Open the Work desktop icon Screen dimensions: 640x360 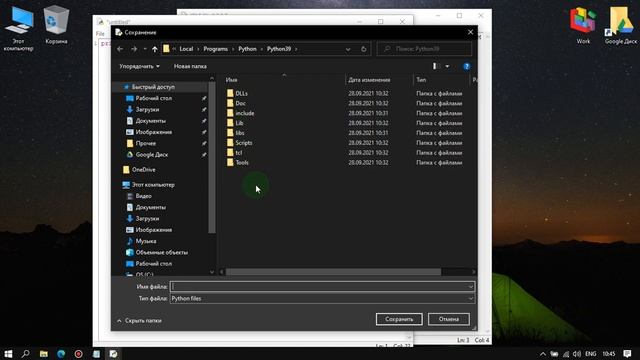click(583, 25)
